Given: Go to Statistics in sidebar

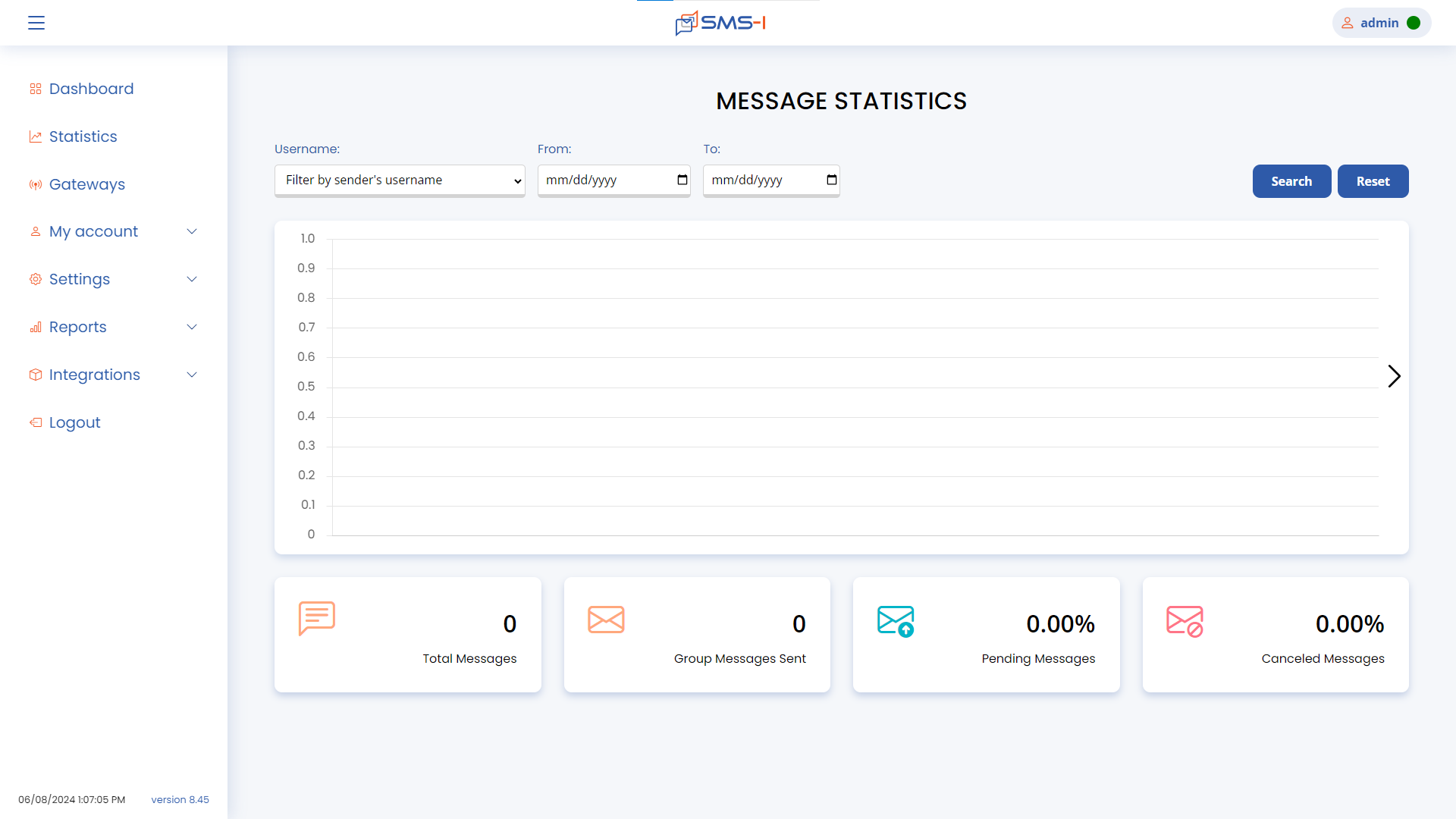Looking at the screenshot, I should point(83,136).
